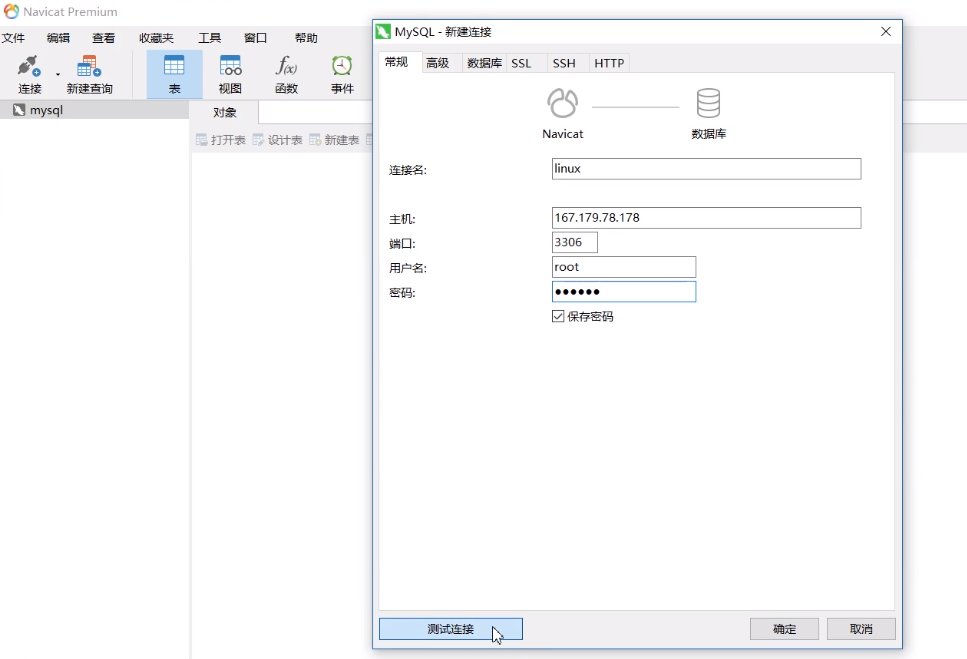Click the Function (函数) toolbar icon

[x=286, y=75]
